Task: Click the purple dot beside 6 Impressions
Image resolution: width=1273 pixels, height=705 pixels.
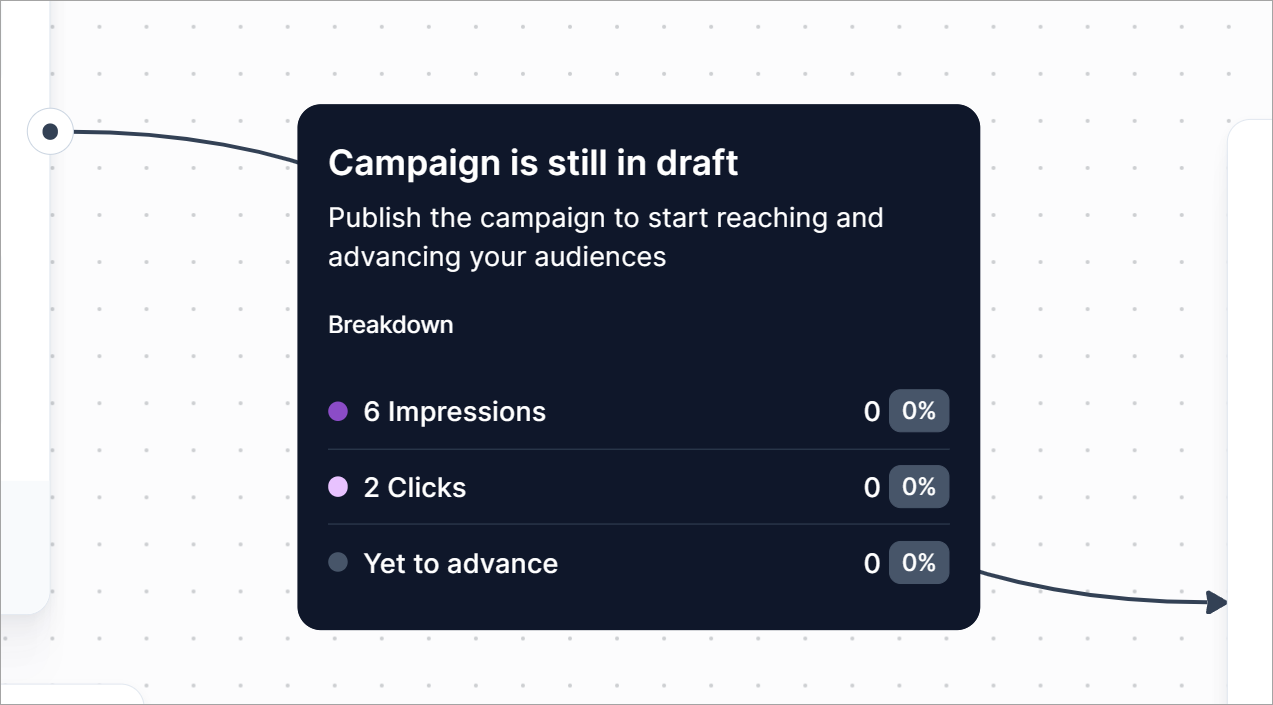Action: tap(338, 411)
